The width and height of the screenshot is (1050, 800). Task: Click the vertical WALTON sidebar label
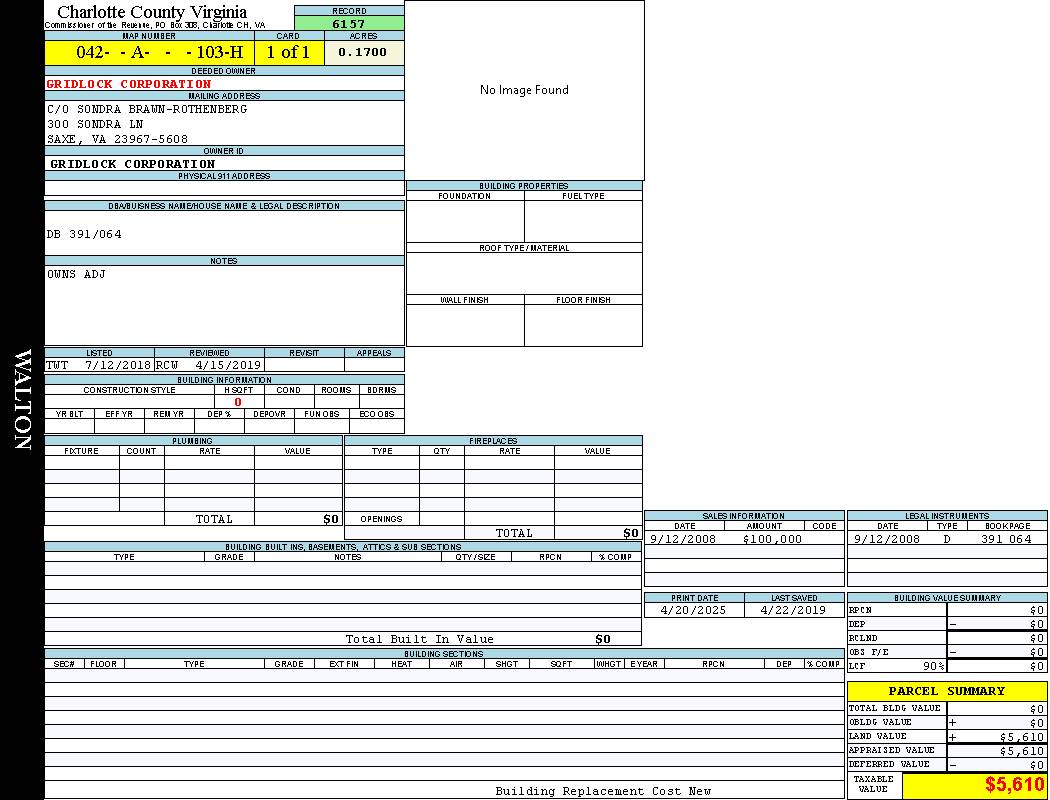pos(22,400)
